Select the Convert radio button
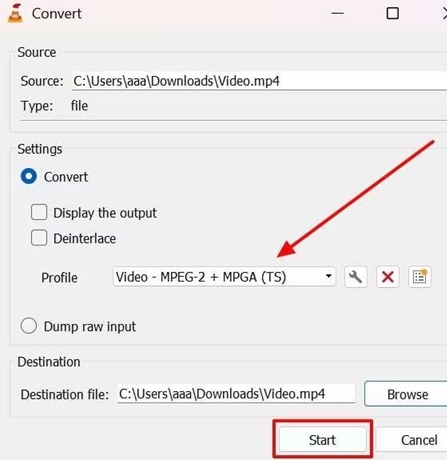This screenshot has width=447, height=460. tap(29, 176)
